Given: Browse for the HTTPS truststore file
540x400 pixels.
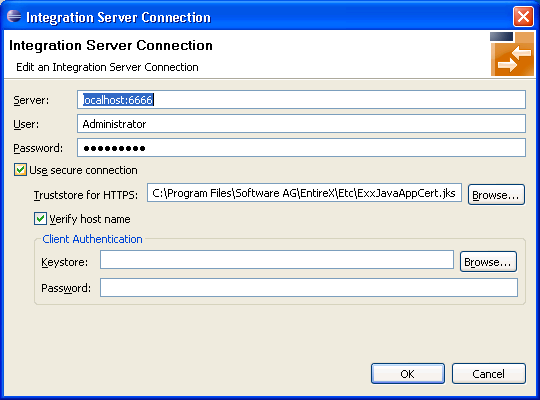Looking at the screenshot, I should click(496, 195).
